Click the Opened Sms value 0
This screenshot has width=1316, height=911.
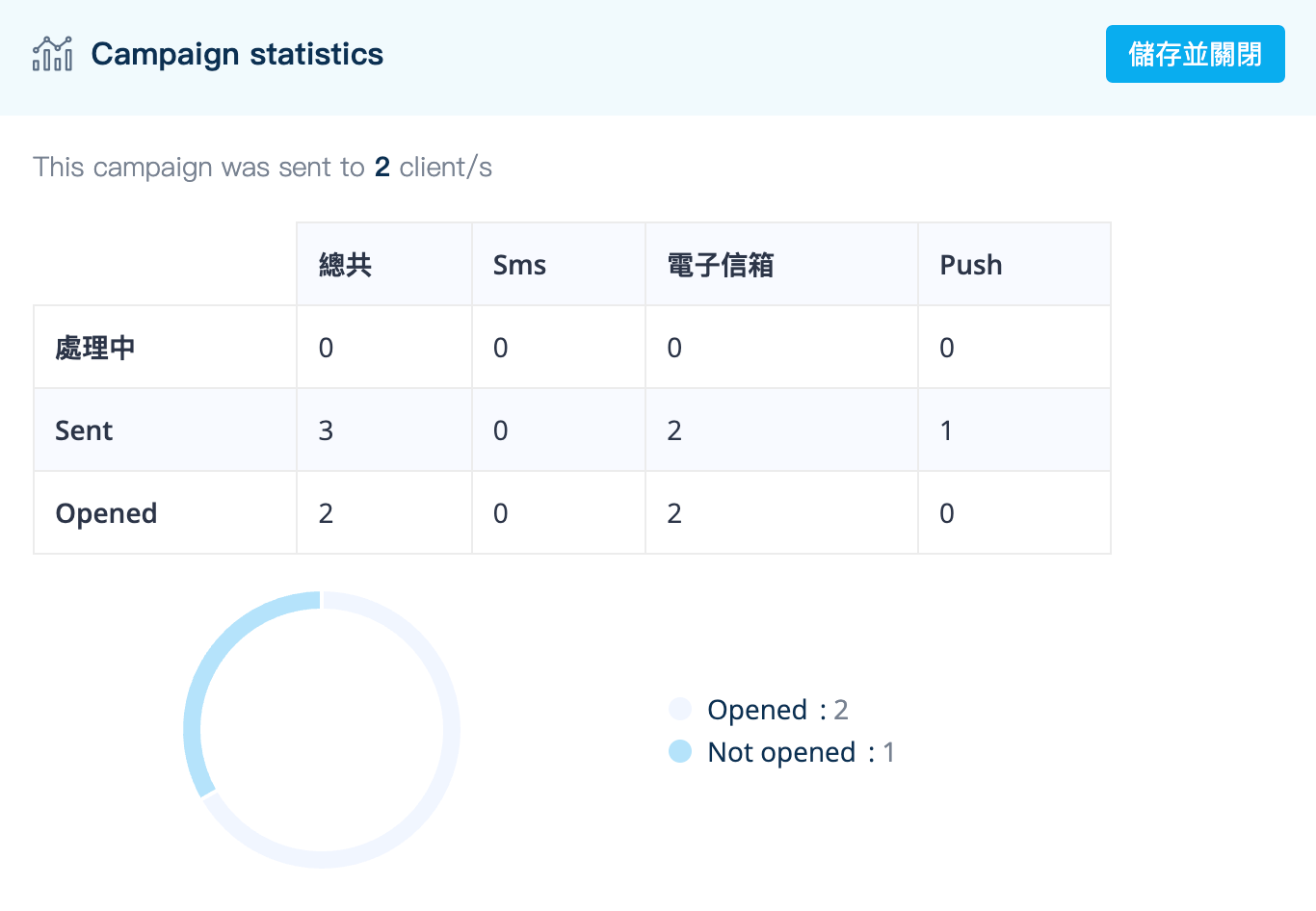tap(500, 513)
